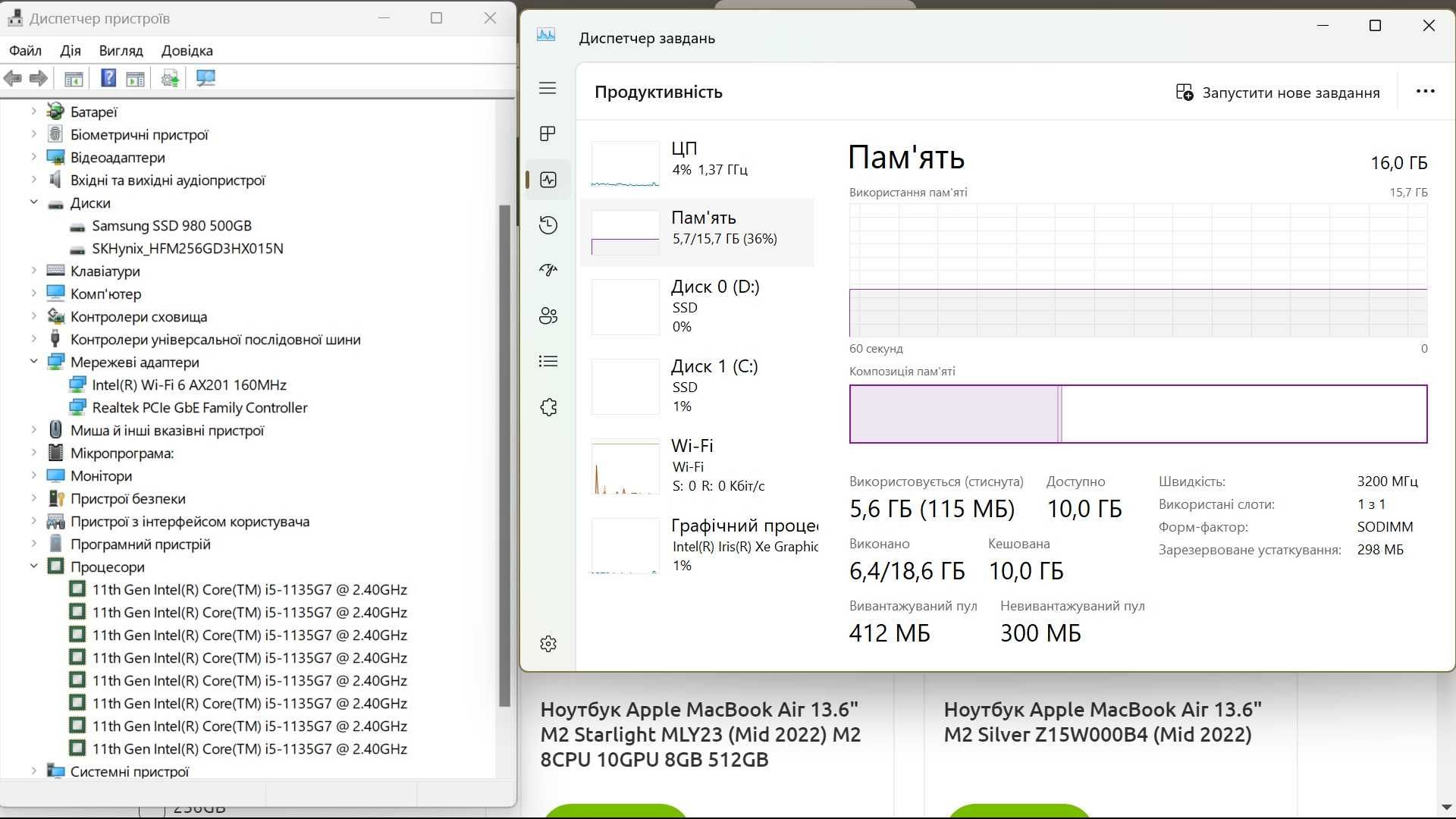Select Вхідні та вихідні аудіопристрої item
The height and width of the screenshot is (819, 1456).
[x=168, y=180]
